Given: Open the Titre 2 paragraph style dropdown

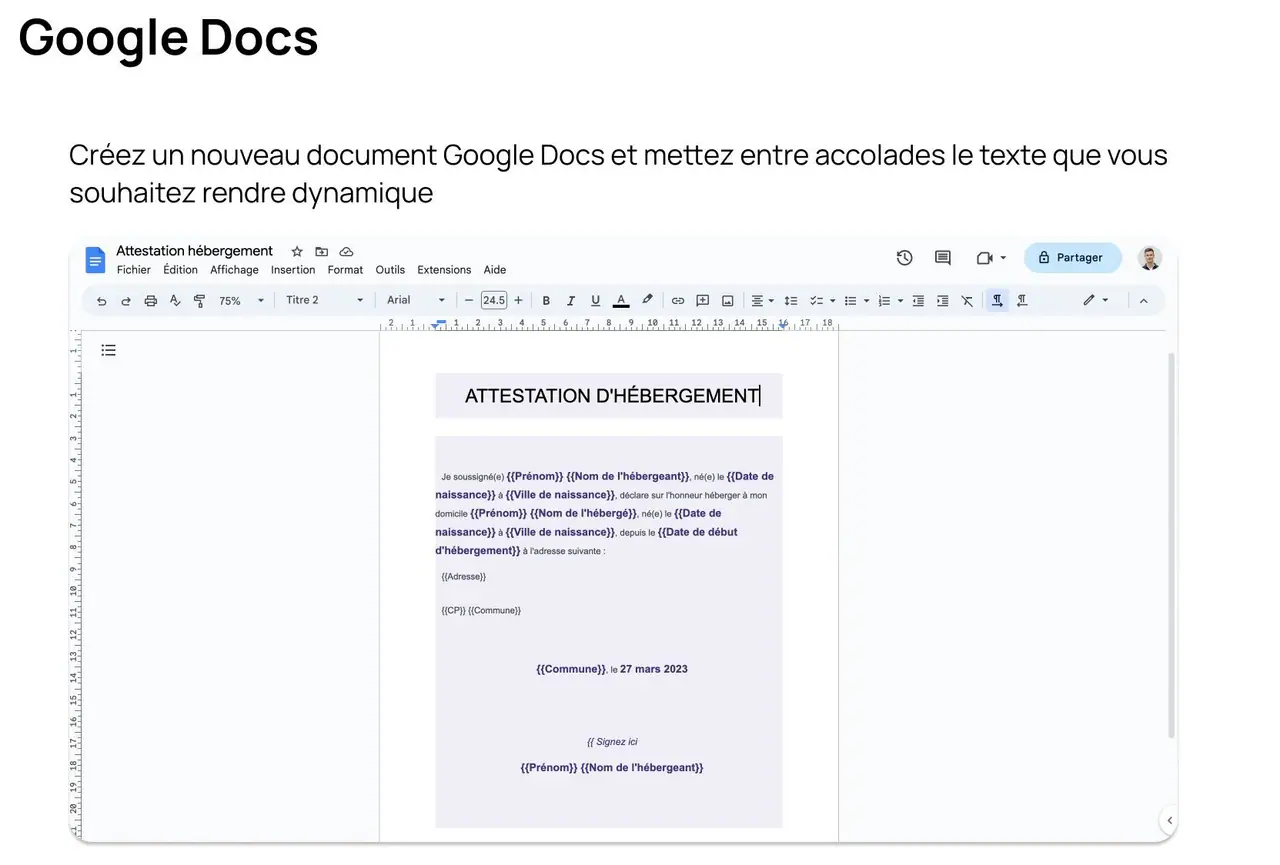Looking at the screenshot, I should coord(325,300).
